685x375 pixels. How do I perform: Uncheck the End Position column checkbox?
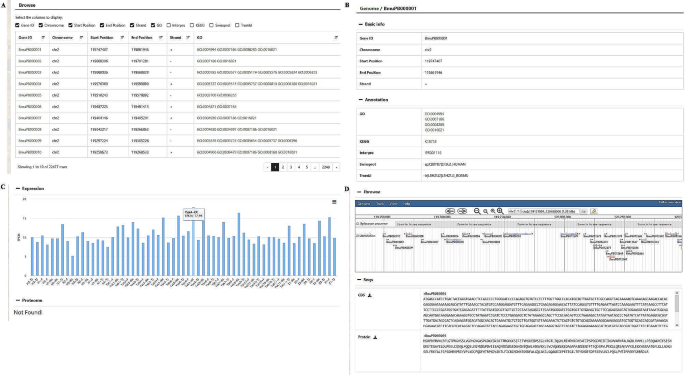click(x=102, y=25)
